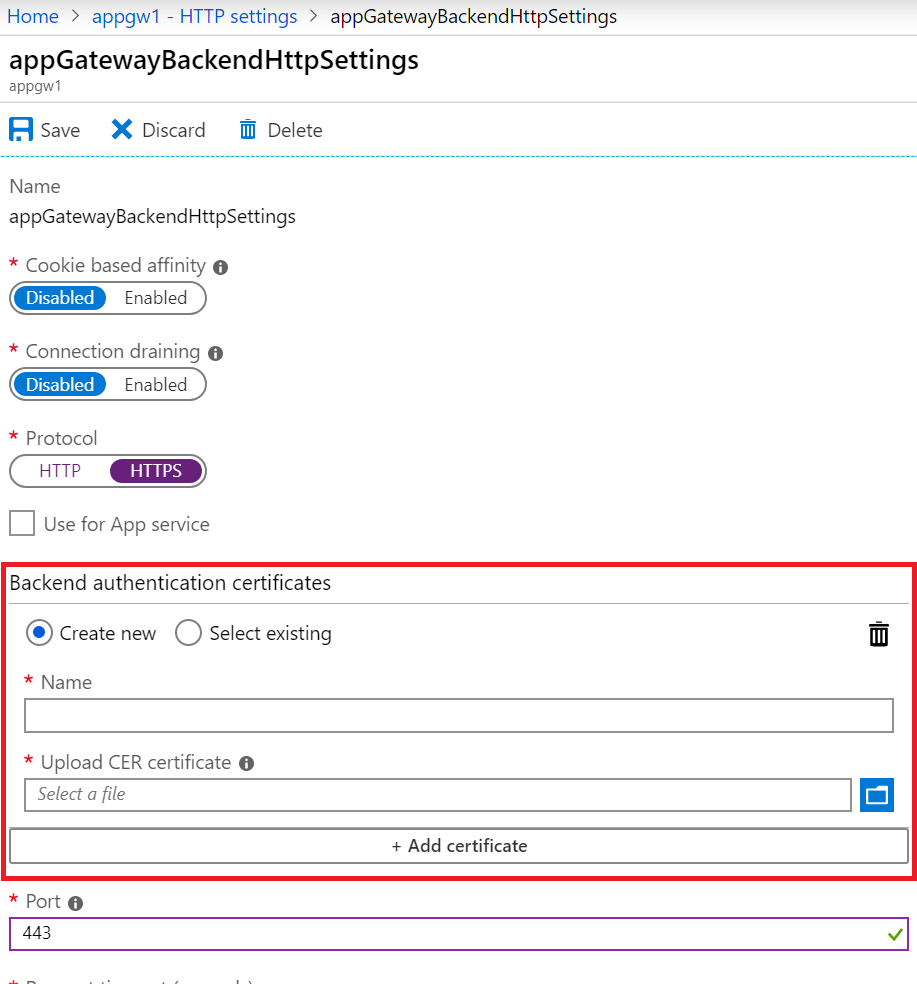Image resolution: width=917 pixels, height=984 pixels.
Task: Enable Cookie based affinity
Action: pyautogui.click(x=155, y=297)
